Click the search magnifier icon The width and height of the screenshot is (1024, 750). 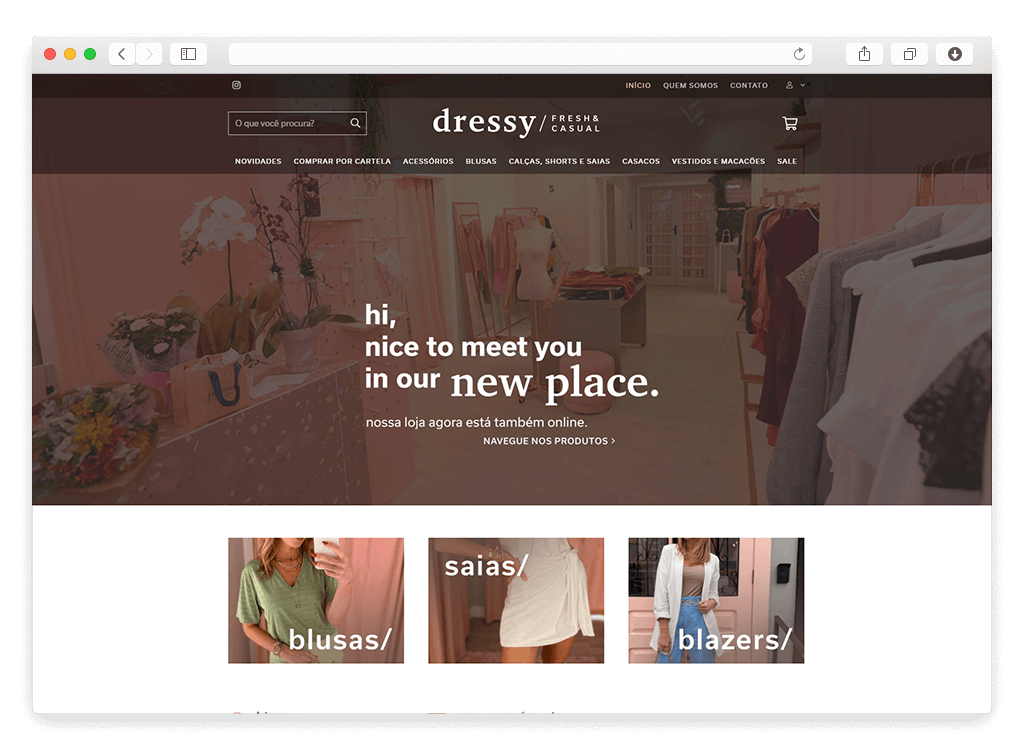[355, 124]
